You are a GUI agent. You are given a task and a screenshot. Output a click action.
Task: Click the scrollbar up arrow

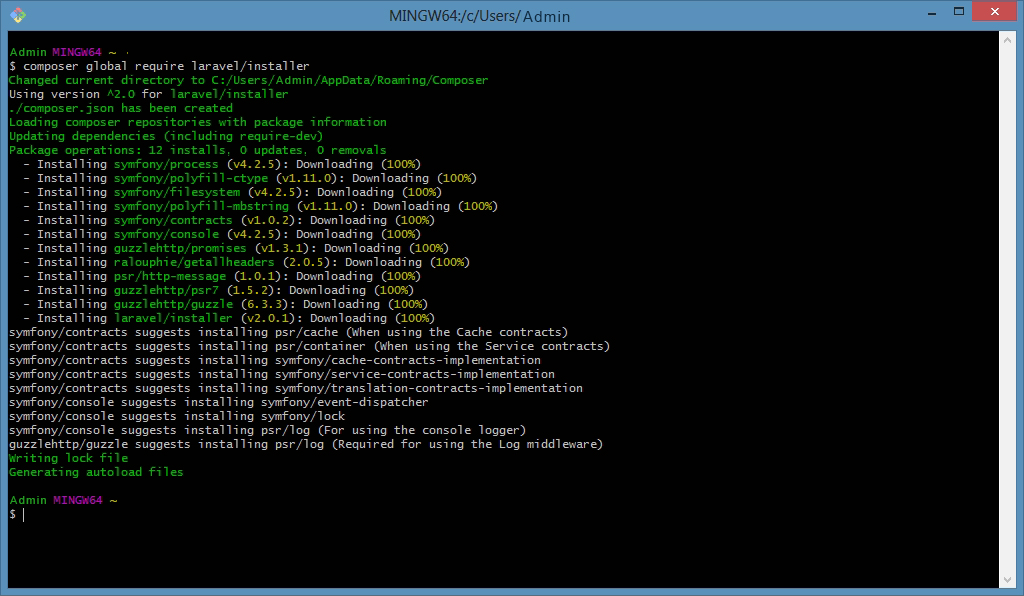click(x=1007, y=40)
